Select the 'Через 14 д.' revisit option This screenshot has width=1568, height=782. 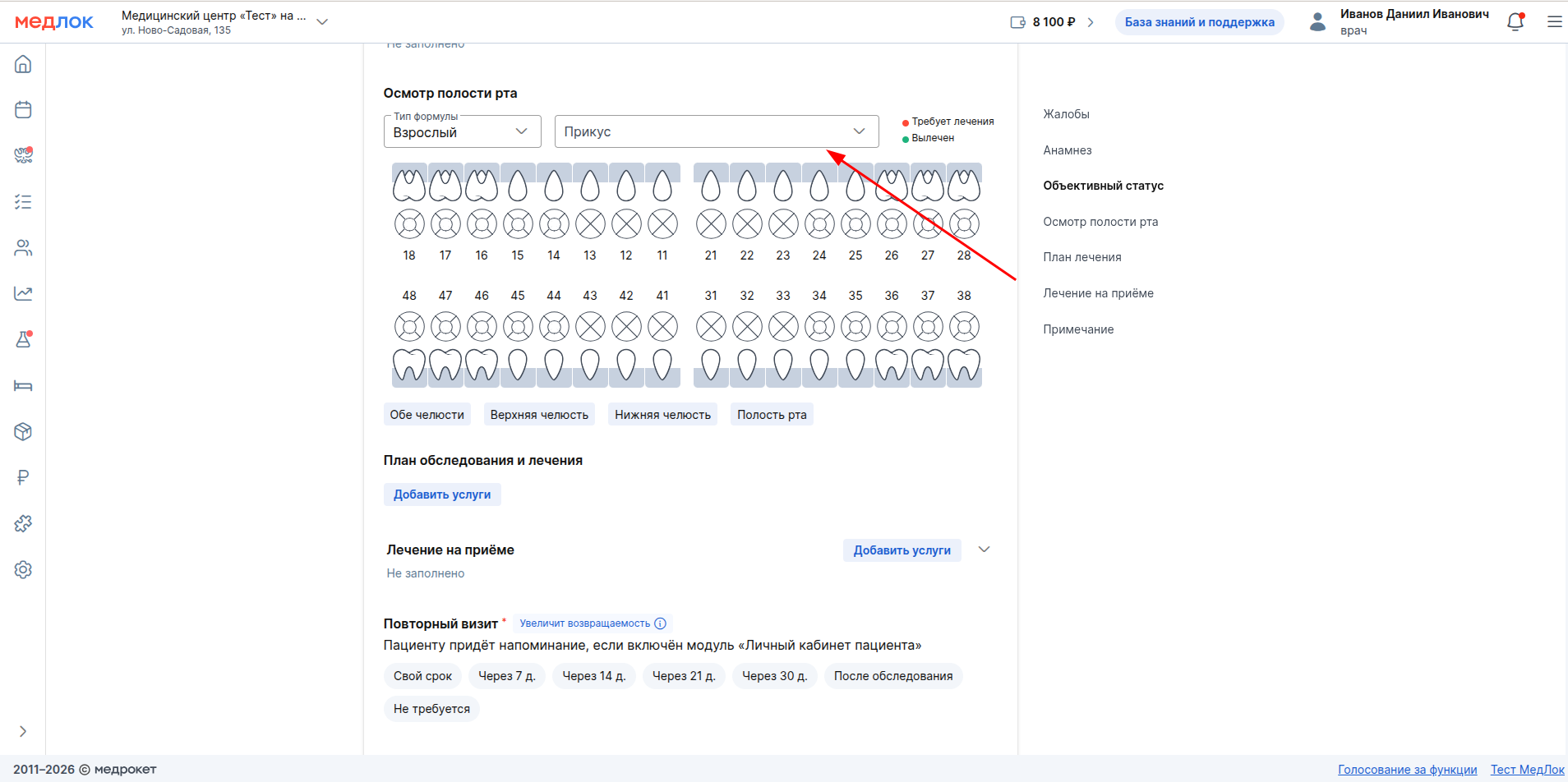pyautogui.click(x=593, y=676)
